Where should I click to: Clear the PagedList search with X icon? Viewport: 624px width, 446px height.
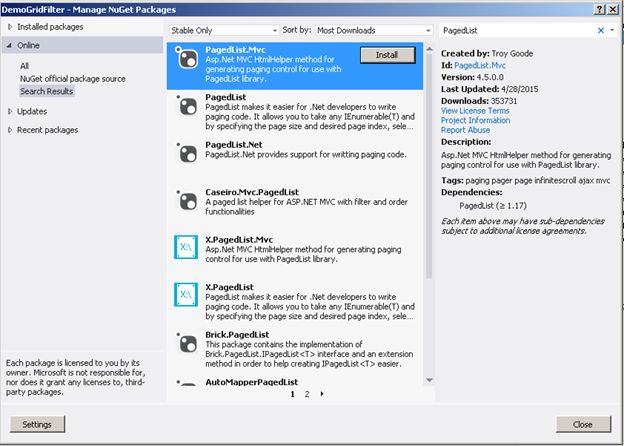[601, 30]
